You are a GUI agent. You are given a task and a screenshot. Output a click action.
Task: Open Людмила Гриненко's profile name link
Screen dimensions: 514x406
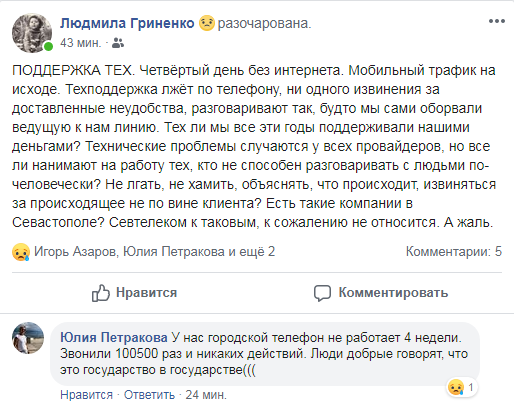click(127, 23)
